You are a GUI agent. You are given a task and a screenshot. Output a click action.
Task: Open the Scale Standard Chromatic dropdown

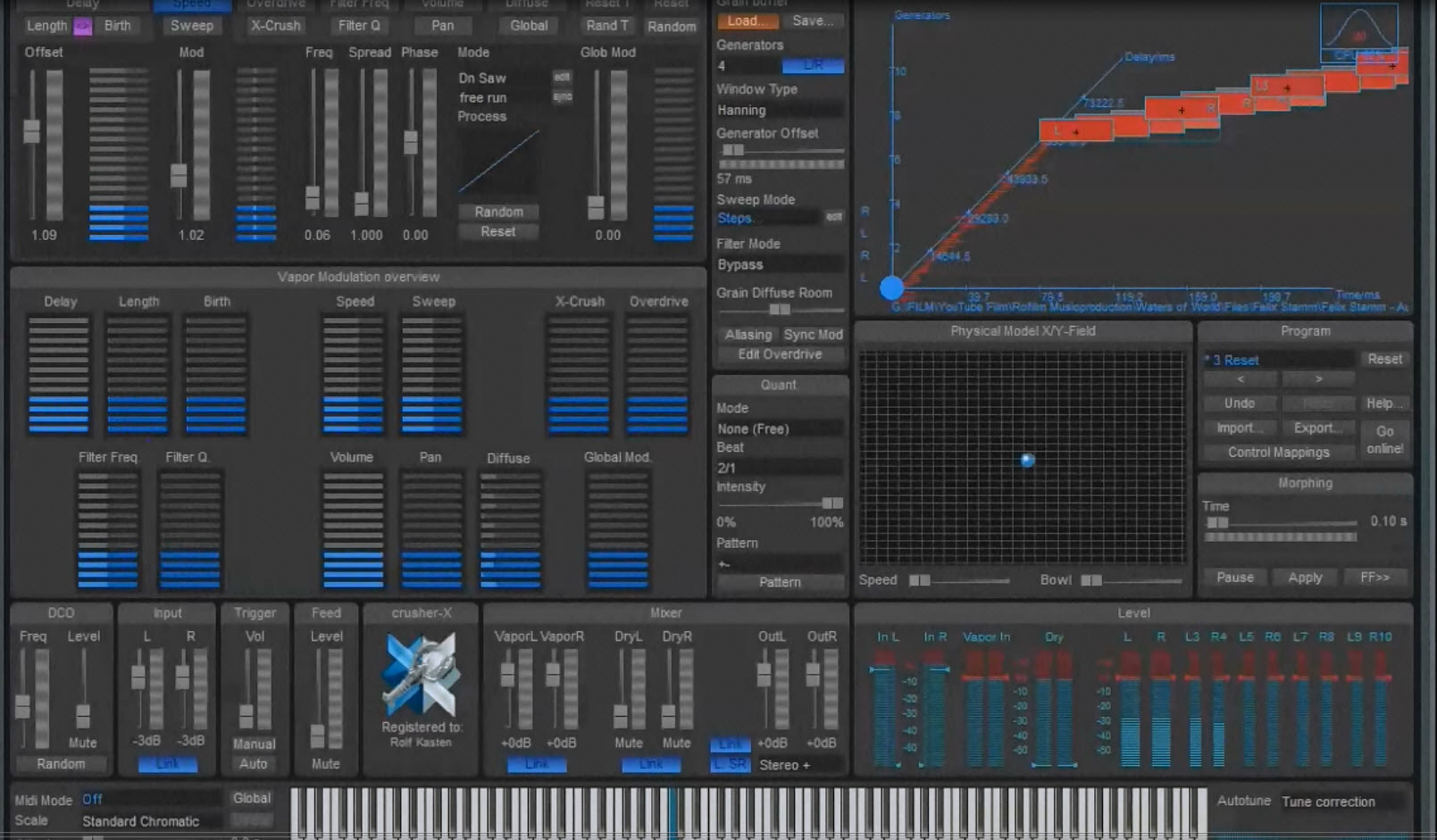[x=150, y=821]
